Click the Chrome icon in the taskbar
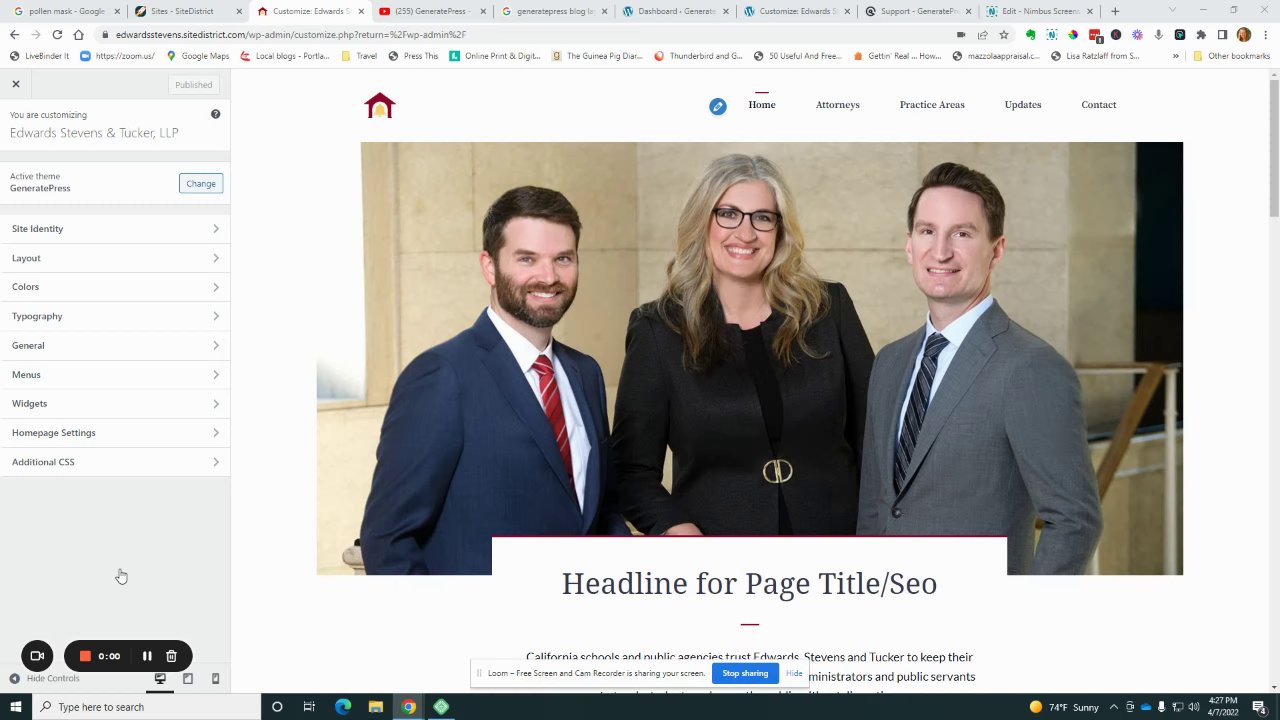Image resolution: width=1280 pixels, height=720 pixels. click(x=409, y=707)
